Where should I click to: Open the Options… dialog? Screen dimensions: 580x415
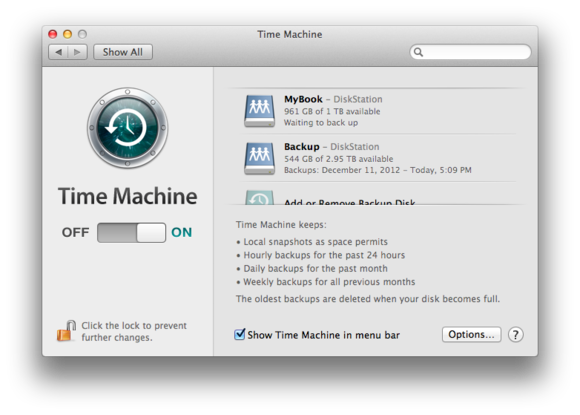(472, 334)
